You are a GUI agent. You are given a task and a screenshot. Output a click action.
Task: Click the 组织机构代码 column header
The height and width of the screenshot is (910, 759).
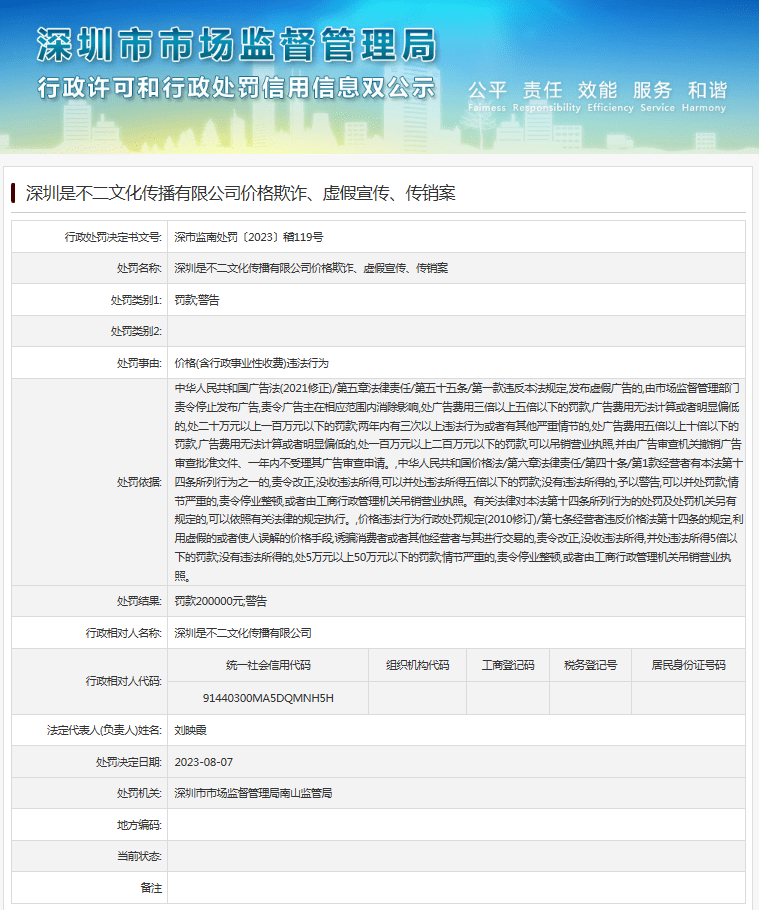[417, 665]
